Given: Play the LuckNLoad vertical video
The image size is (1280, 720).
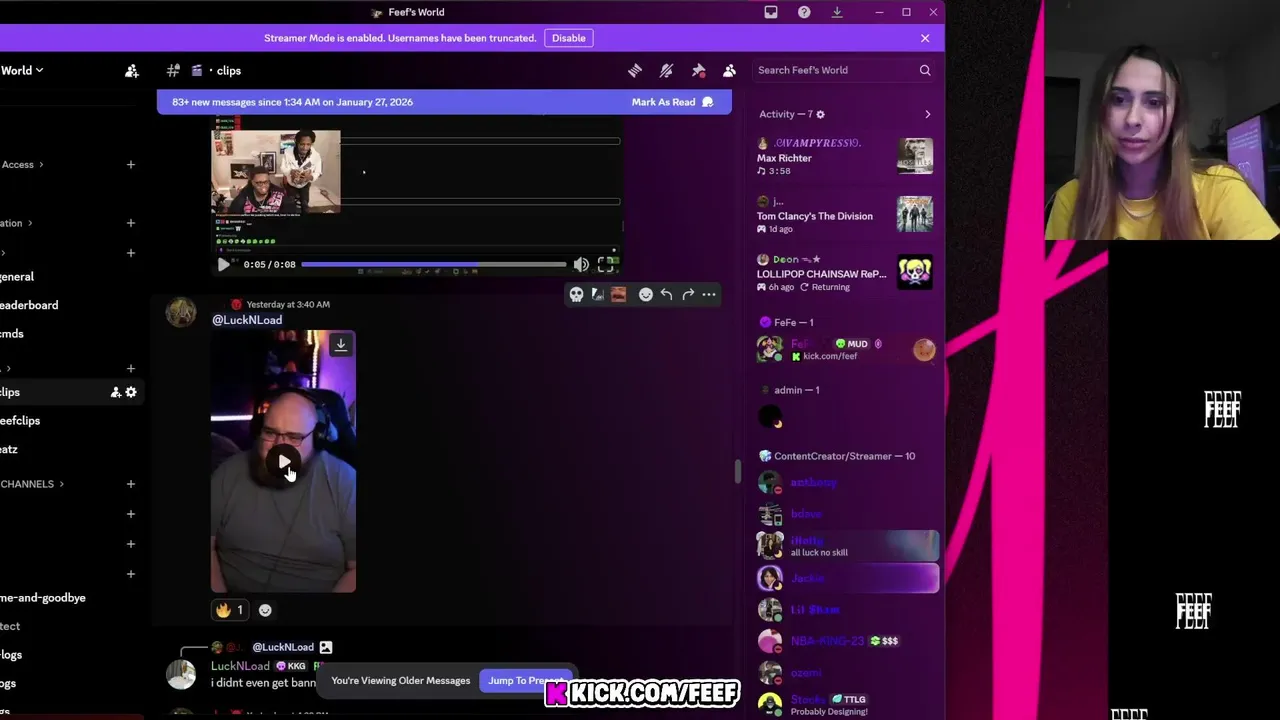Looking at the screenshot, I should (284, 462).
